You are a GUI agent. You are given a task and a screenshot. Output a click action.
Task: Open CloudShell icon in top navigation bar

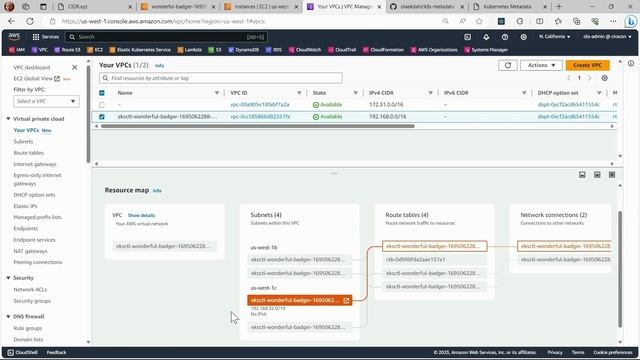pos(467,37)
